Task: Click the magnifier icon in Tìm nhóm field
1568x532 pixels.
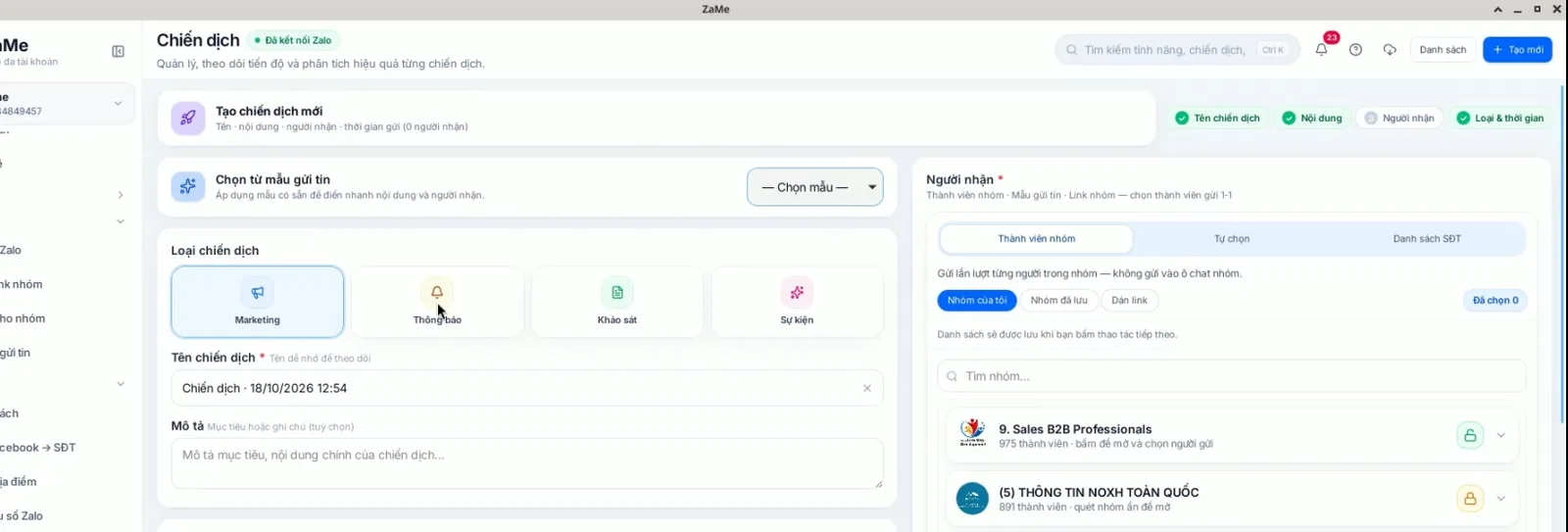Action: (953, 376)
